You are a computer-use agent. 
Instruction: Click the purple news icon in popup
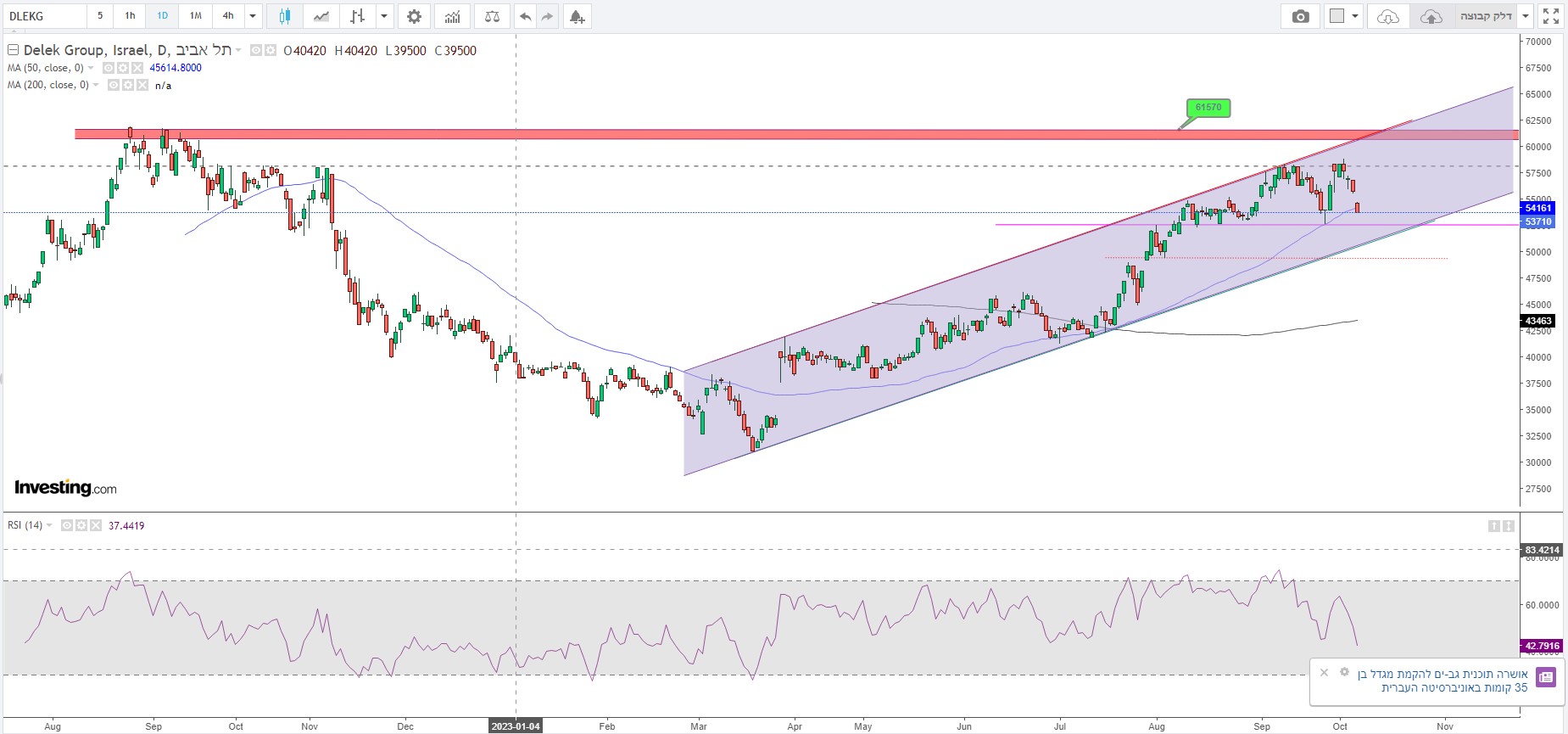click(1546, 677)
